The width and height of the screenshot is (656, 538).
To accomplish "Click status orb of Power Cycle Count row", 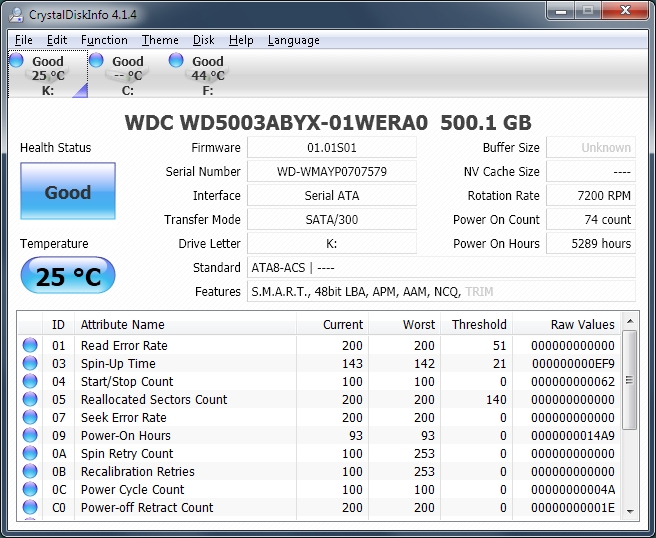I will [30, 489].
